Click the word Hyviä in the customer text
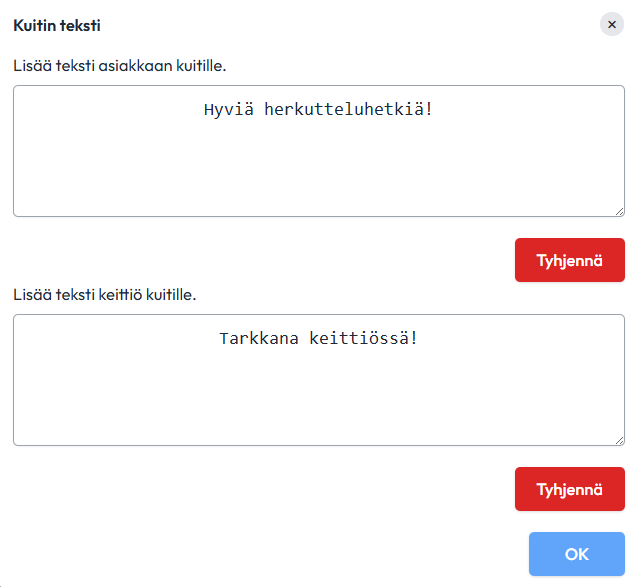The height and width of the screenshot is (587, 637). tap(229, 110)
